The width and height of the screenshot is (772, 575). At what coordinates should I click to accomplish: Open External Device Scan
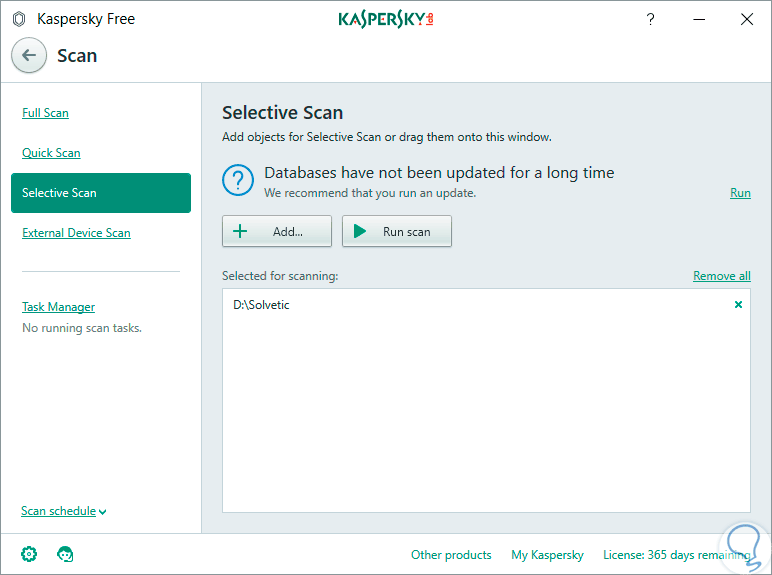pyautogui.click(x=76, y=233)
